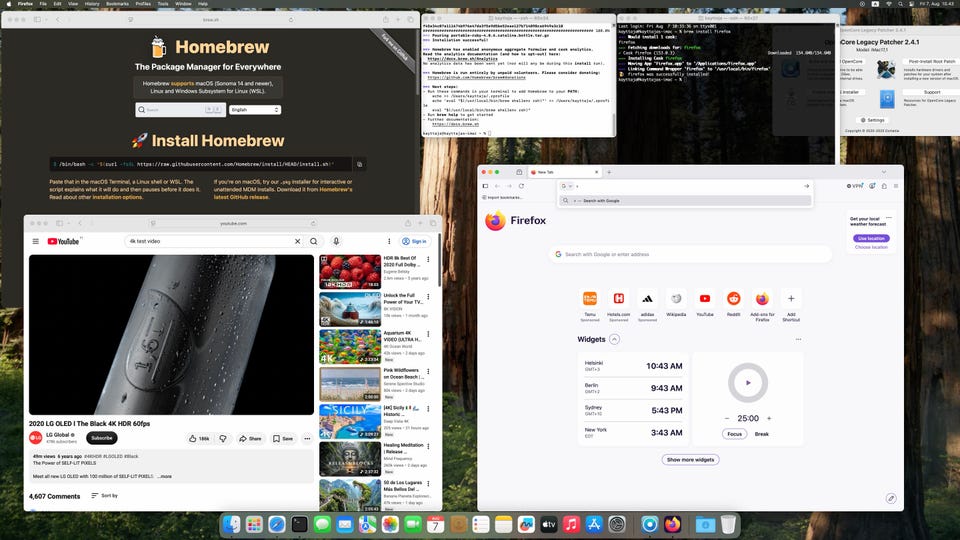
Task: Collapse the Widgets section chevron
Action: click(615, 339)
